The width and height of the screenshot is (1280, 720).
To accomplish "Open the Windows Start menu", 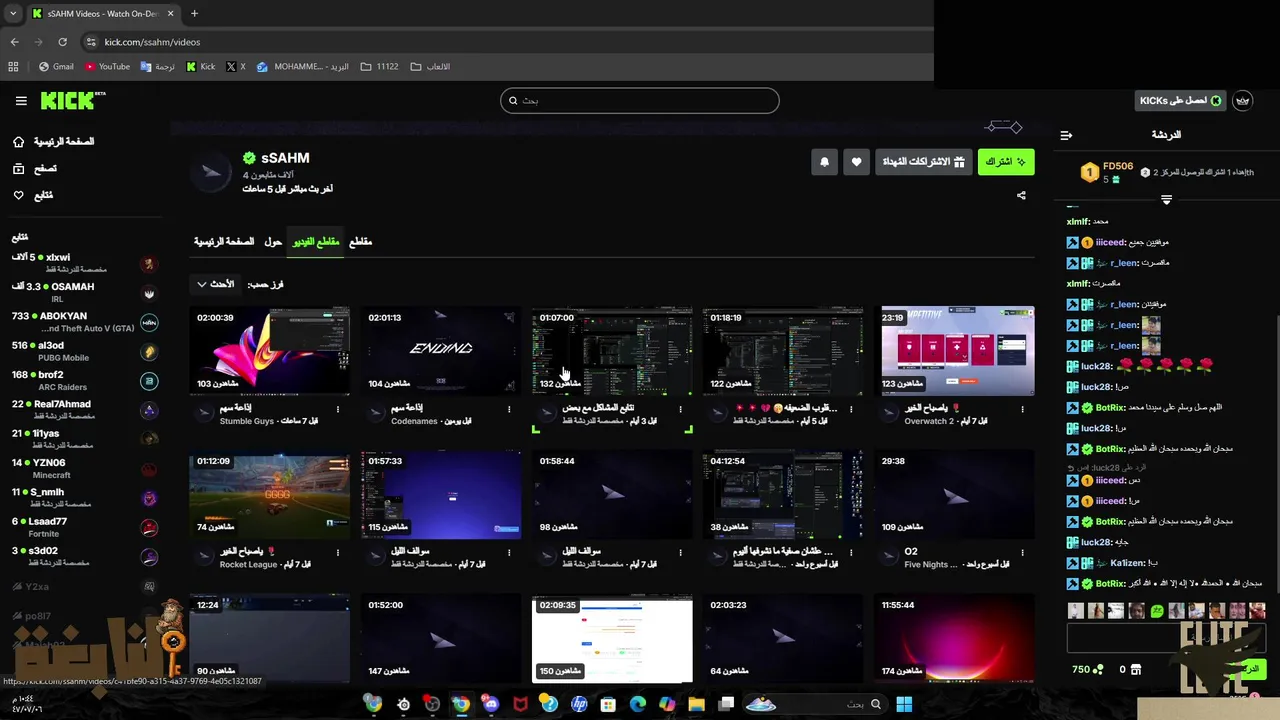I will pyautogui.click(x=904, y=704).
